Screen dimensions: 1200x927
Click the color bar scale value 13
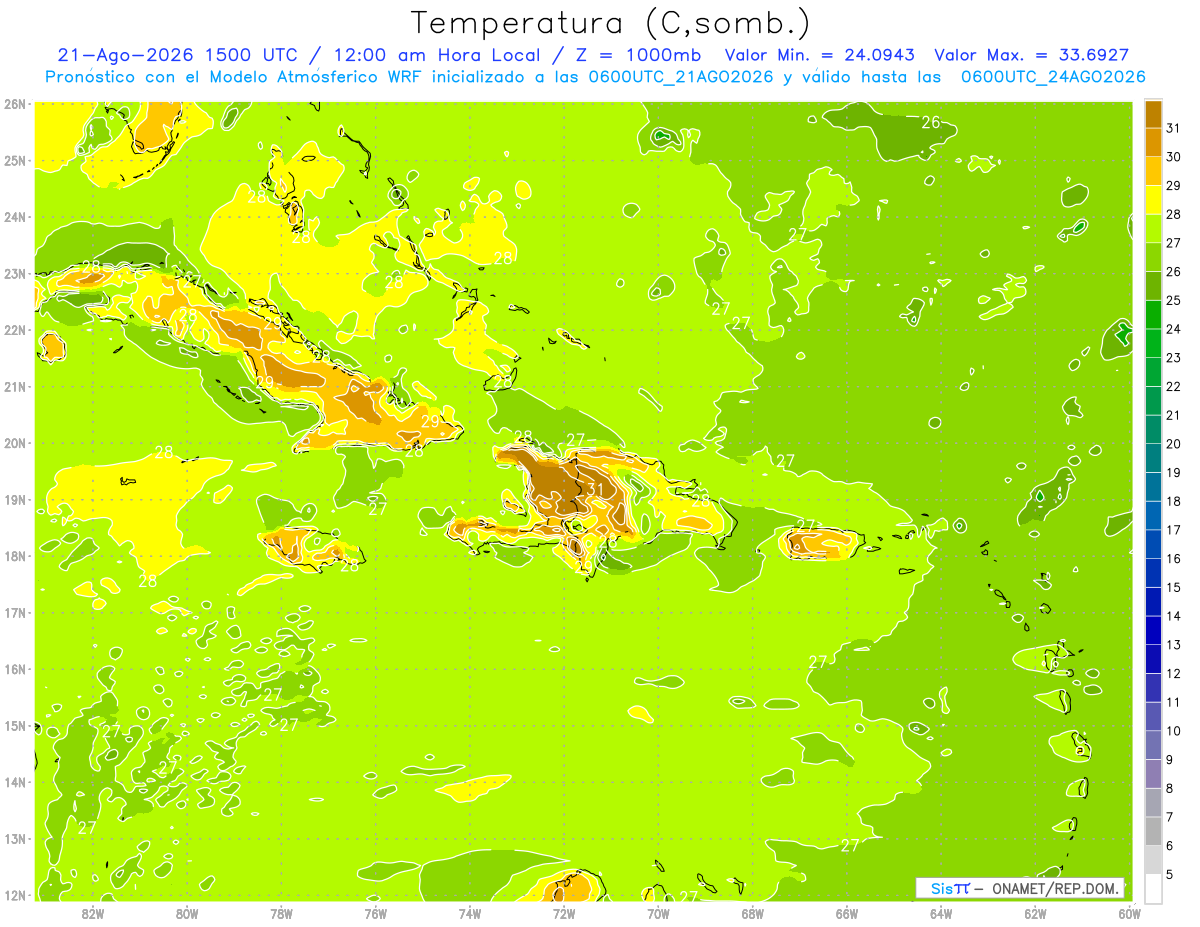click(x=1174, y=644)
